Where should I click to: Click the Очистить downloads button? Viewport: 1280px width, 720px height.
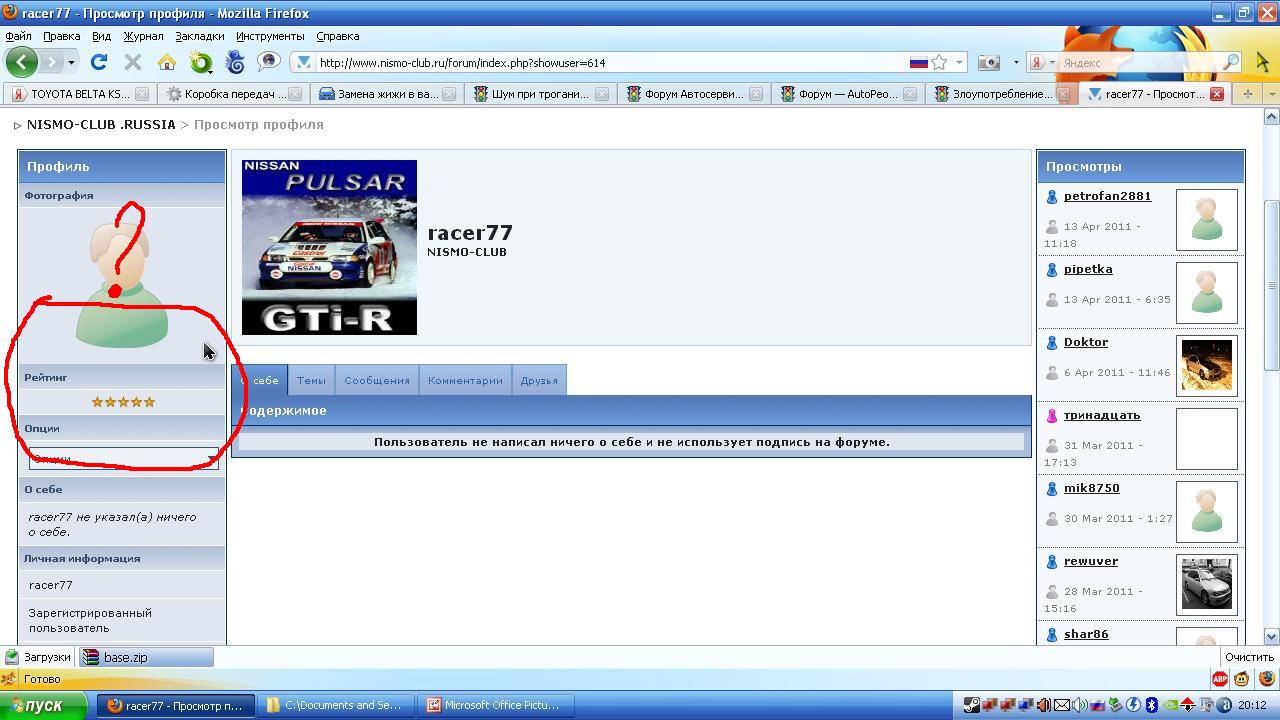coord(1249,657)
